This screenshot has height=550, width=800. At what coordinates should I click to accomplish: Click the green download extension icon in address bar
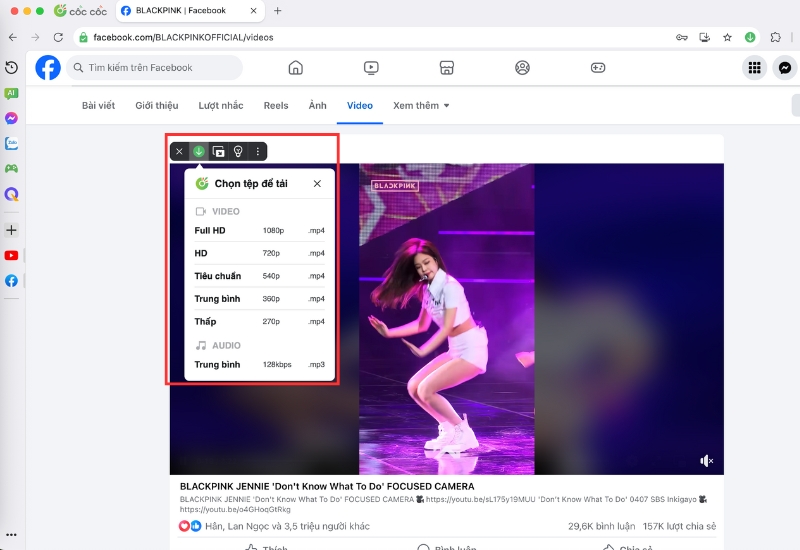pos(750,37)
